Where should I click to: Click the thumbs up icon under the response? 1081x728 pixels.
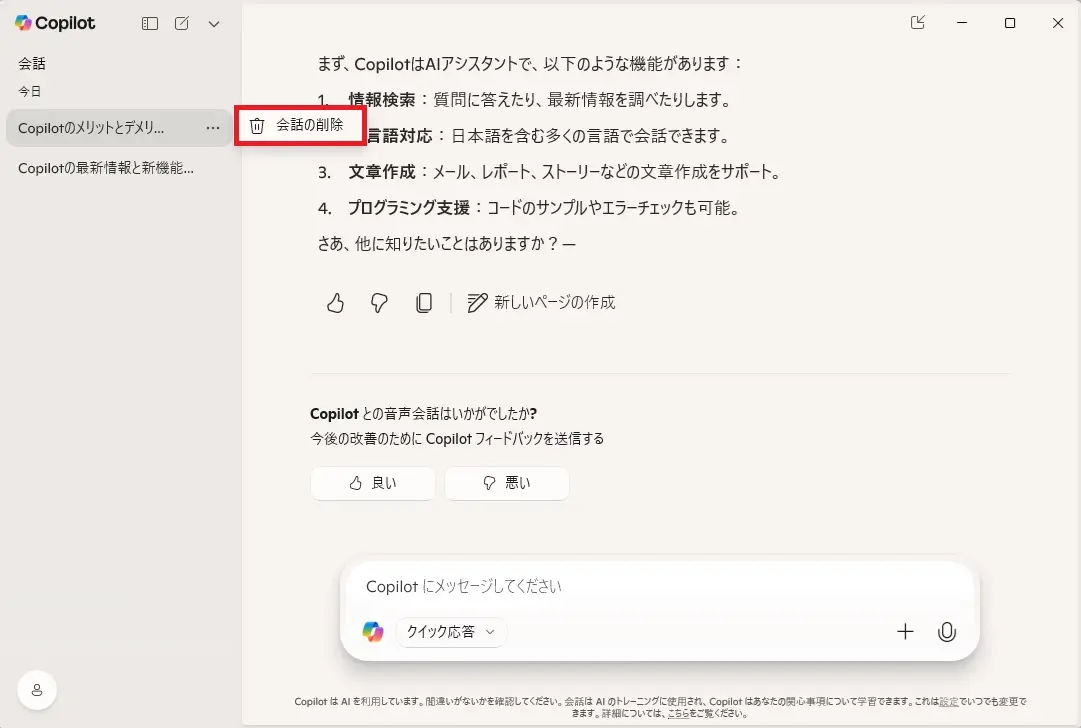click(x=336, y=303)
